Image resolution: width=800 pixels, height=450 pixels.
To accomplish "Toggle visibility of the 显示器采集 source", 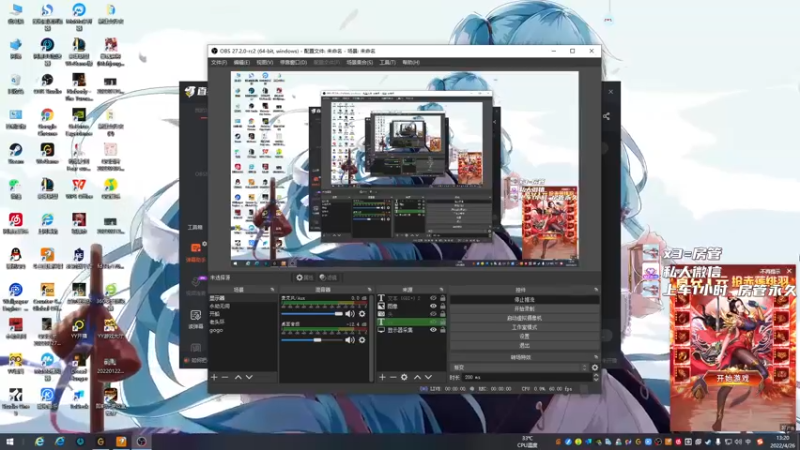I will tap(433, 330).
